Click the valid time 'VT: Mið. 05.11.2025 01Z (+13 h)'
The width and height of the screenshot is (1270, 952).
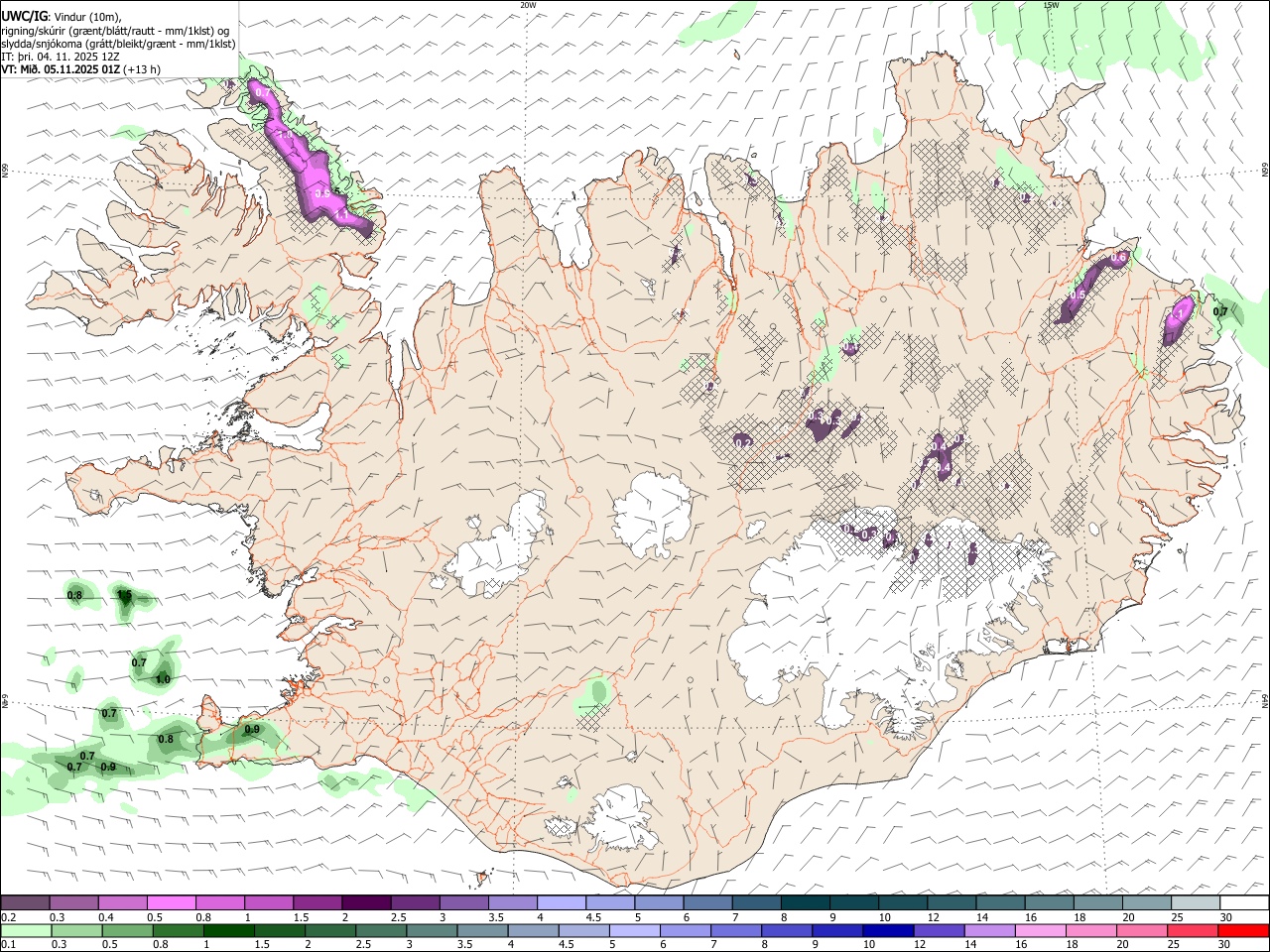(x=80, y=69)
